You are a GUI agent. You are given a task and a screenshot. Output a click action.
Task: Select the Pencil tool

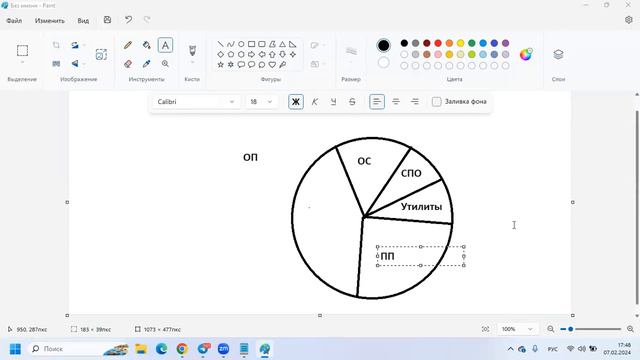(x=128, y=45)
